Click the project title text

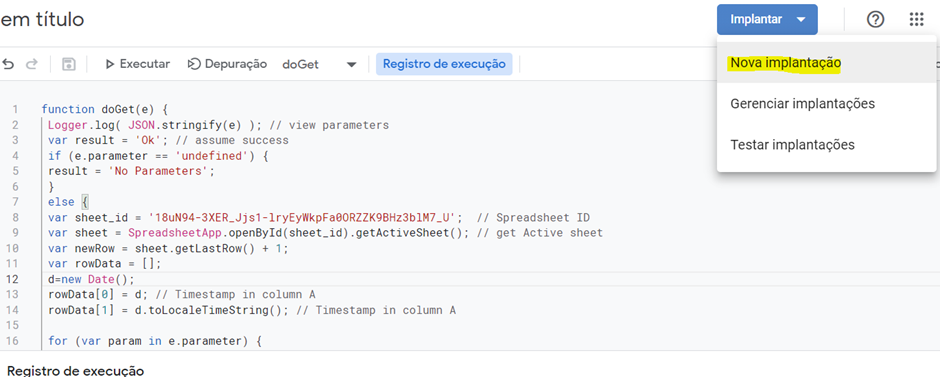click(x=42, y=20)
